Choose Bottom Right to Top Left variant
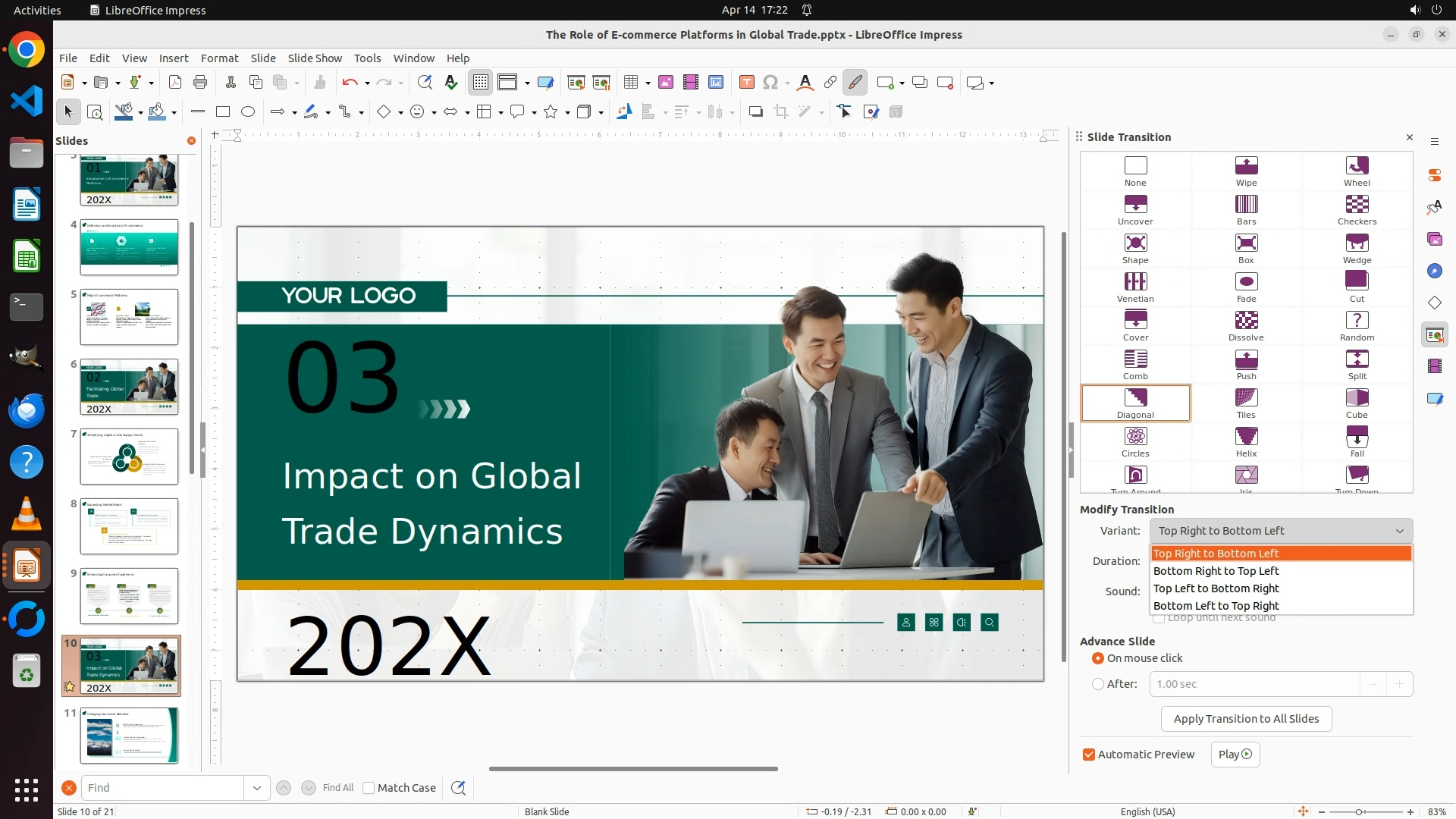 coord(1216,571)
